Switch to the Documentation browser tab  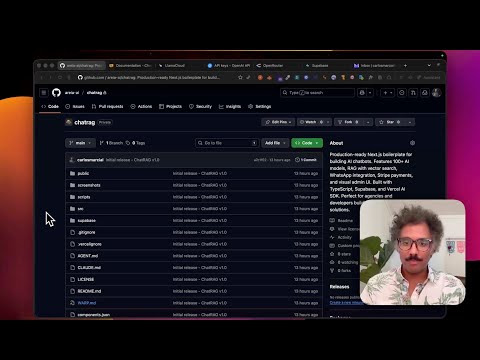click(x=130, y=65)
